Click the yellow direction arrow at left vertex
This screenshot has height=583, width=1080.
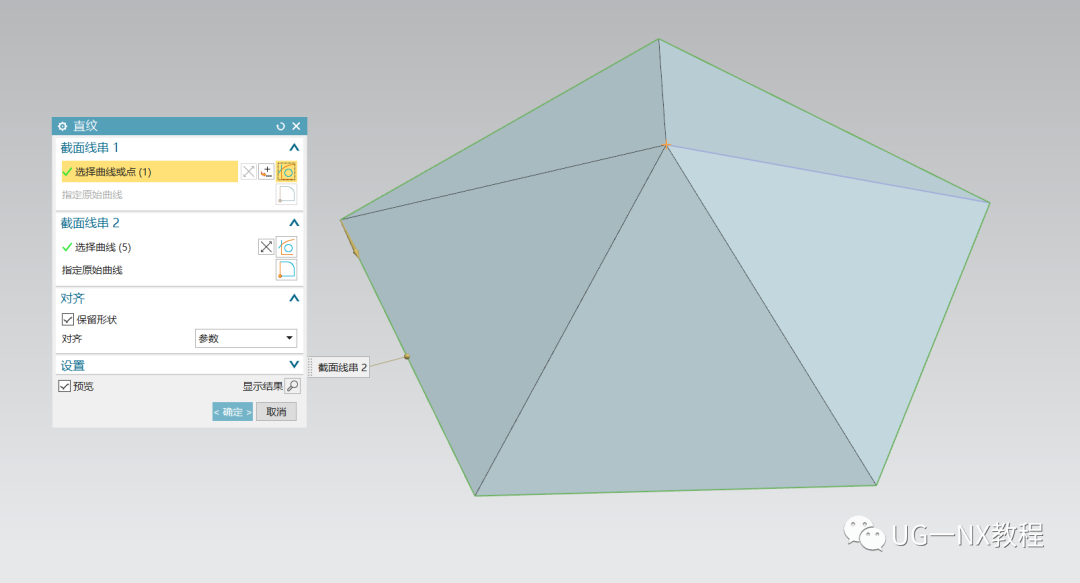[x=349, y=238]
